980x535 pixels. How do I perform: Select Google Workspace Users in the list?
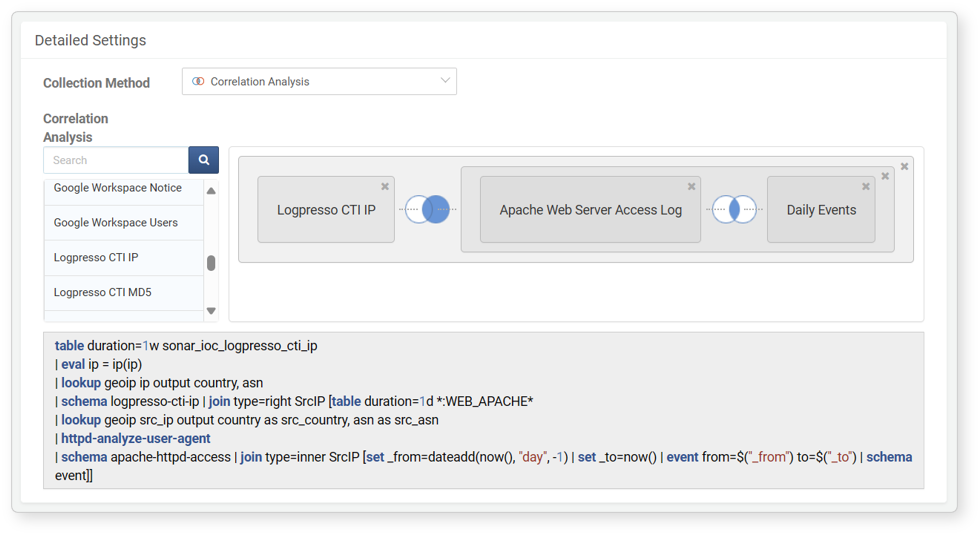point(124,222)
